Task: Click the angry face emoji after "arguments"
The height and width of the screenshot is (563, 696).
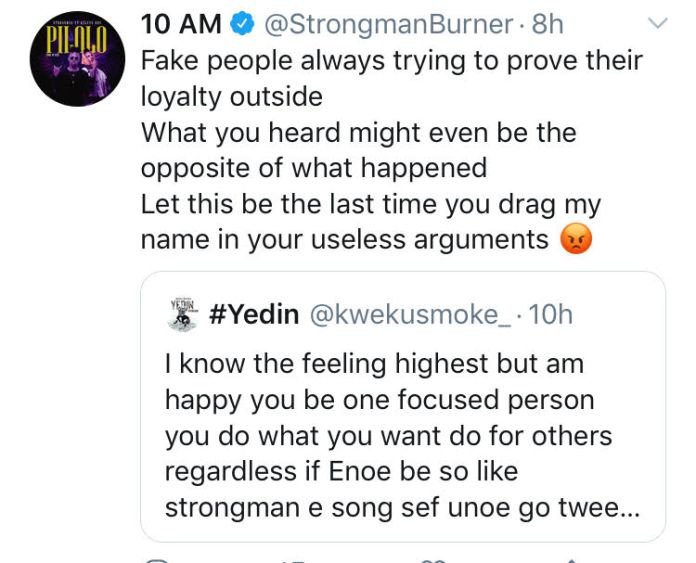Action: click(x=576, y=239)
